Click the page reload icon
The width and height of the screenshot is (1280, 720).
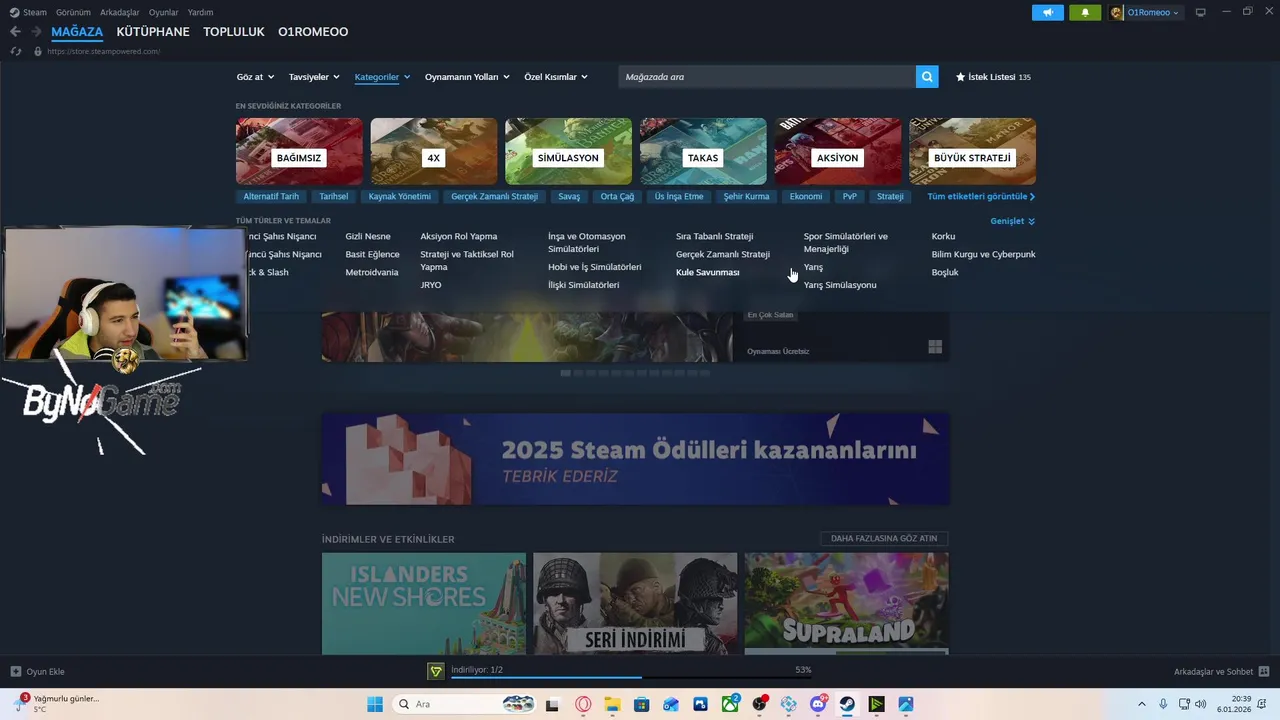[15, 51]
